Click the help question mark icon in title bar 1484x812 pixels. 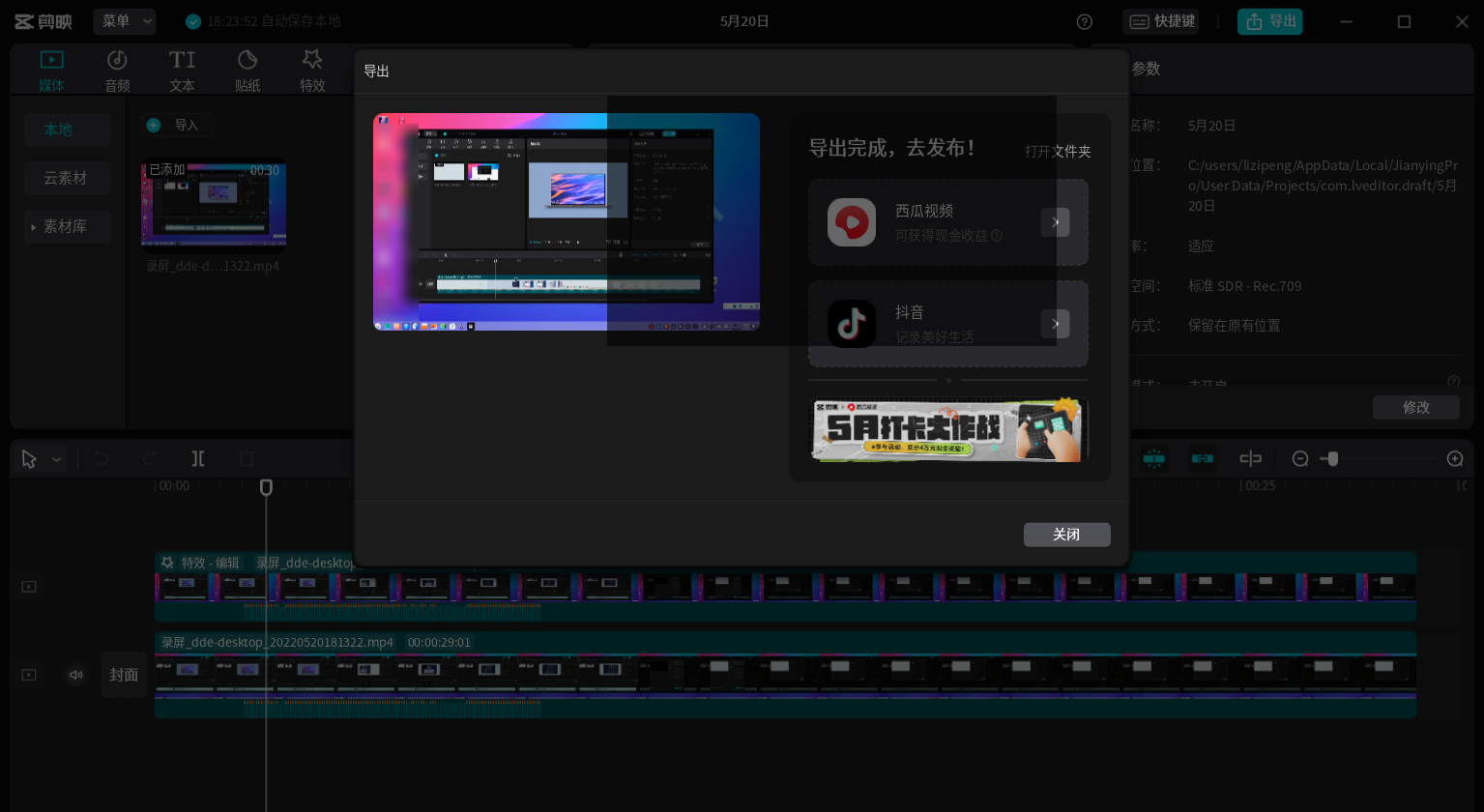[x=1085, y=21]
